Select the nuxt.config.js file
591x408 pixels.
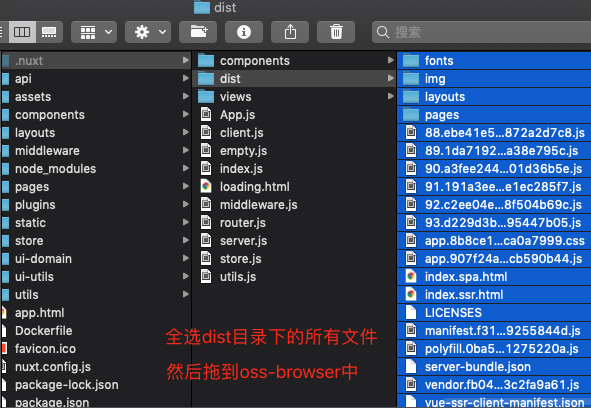pos(96,367)
